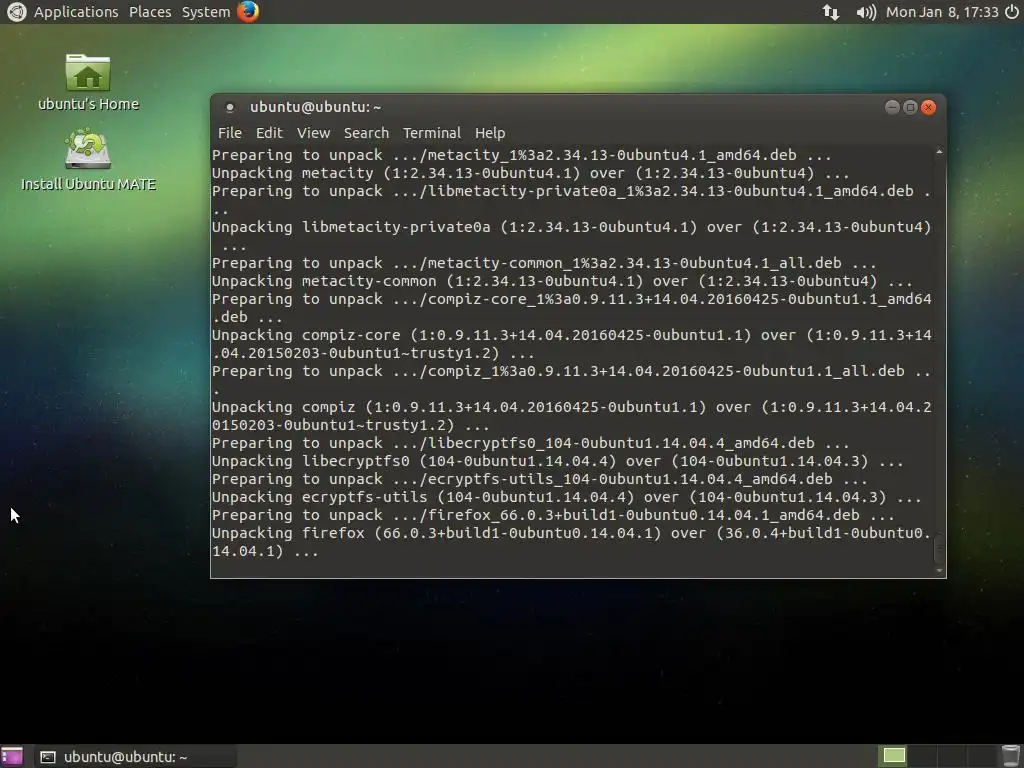Open the terminal File menu

230,133
